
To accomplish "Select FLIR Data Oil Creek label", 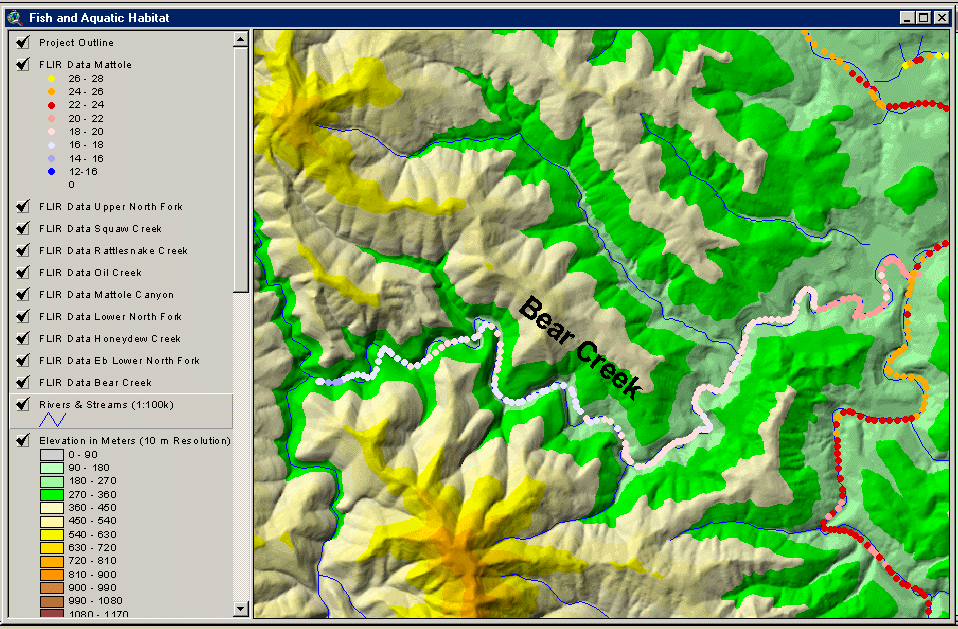I will tap(90, 273).
